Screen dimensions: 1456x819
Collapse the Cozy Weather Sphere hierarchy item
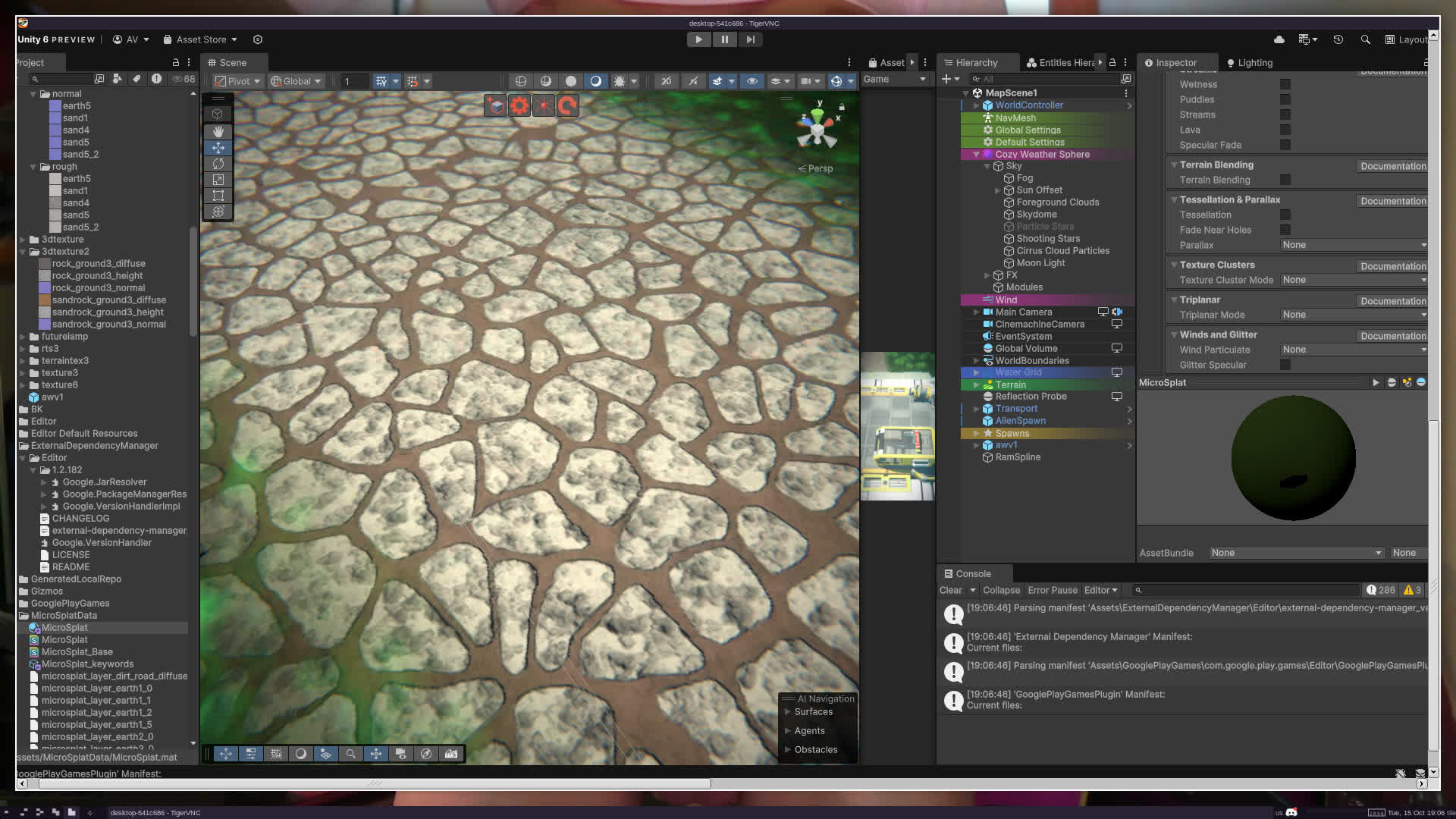[x=977, y=154]
